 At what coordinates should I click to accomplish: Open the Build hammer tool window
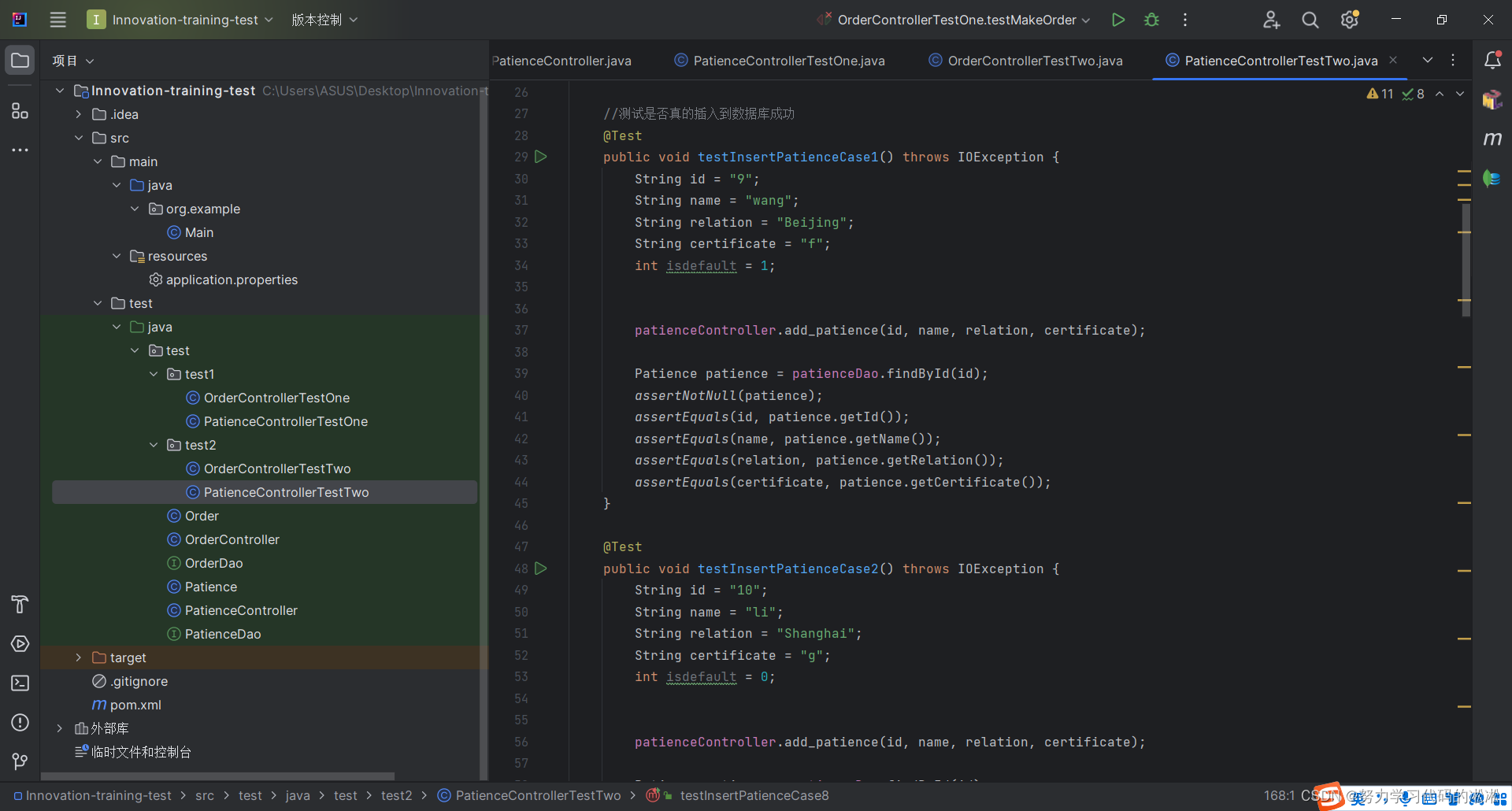click(x=20, y=604)
